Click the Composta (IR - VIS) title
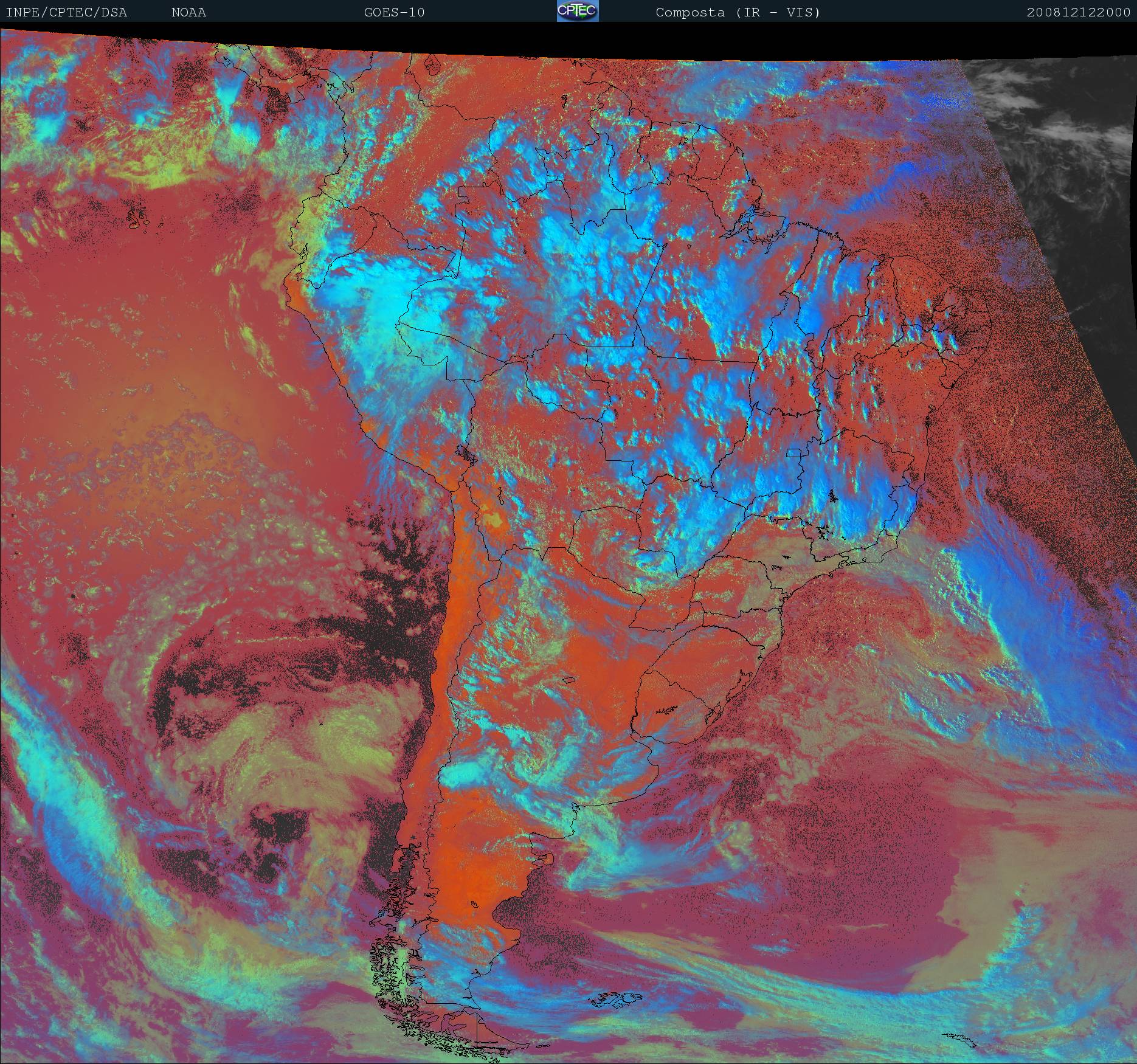This screenshot has height=1064, width=1137. coord(738,12)
